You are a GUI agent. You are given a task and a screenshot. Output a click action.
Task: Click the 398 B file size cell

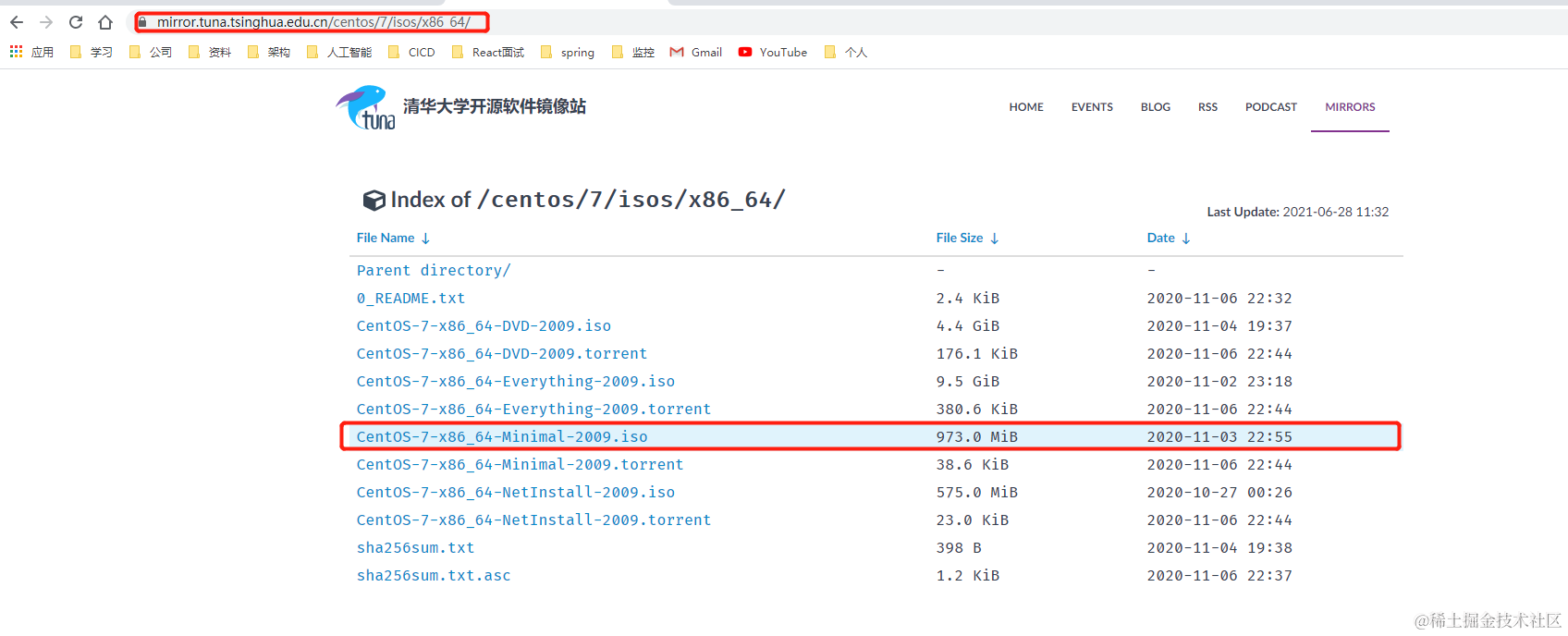[959, 547]
